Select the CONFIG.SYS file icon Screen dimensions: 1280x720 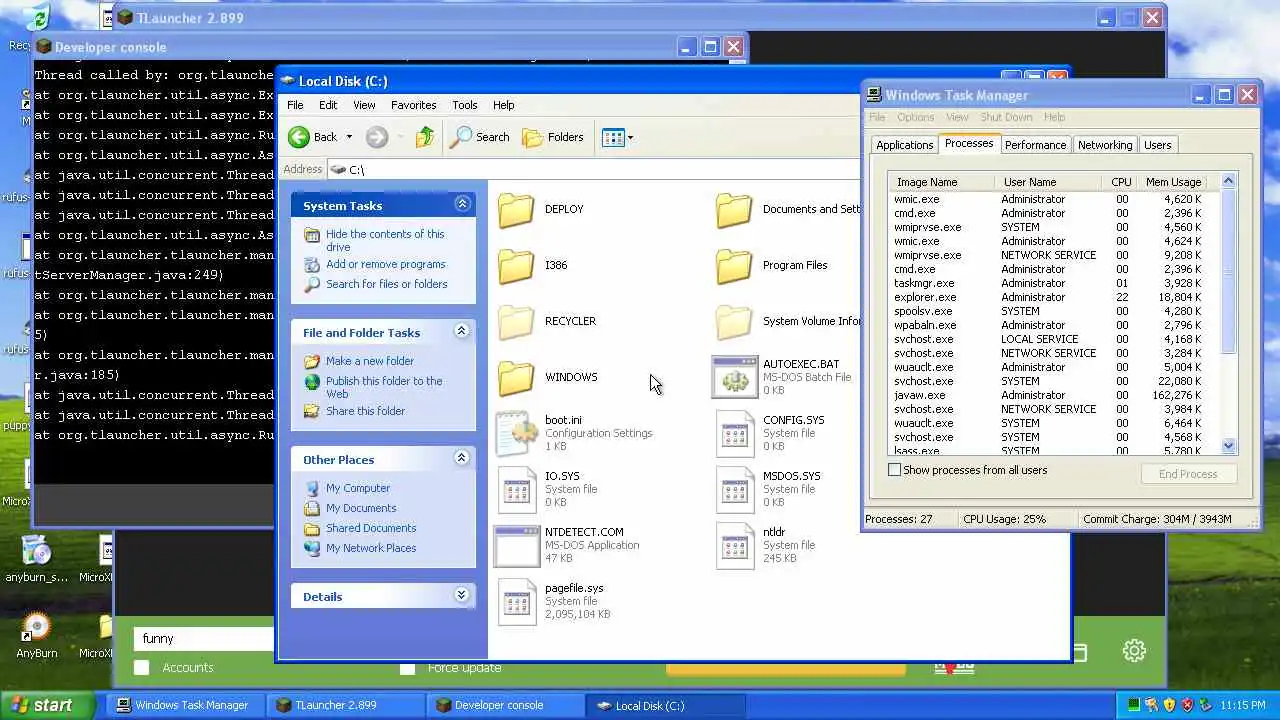point(735,433)
